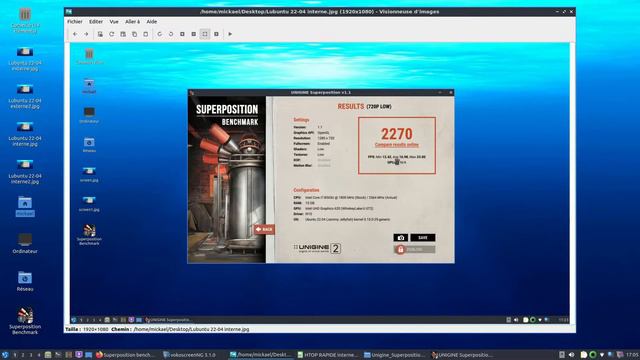Go to the previous image in the viewer toolbar

(x=75, y=34)
